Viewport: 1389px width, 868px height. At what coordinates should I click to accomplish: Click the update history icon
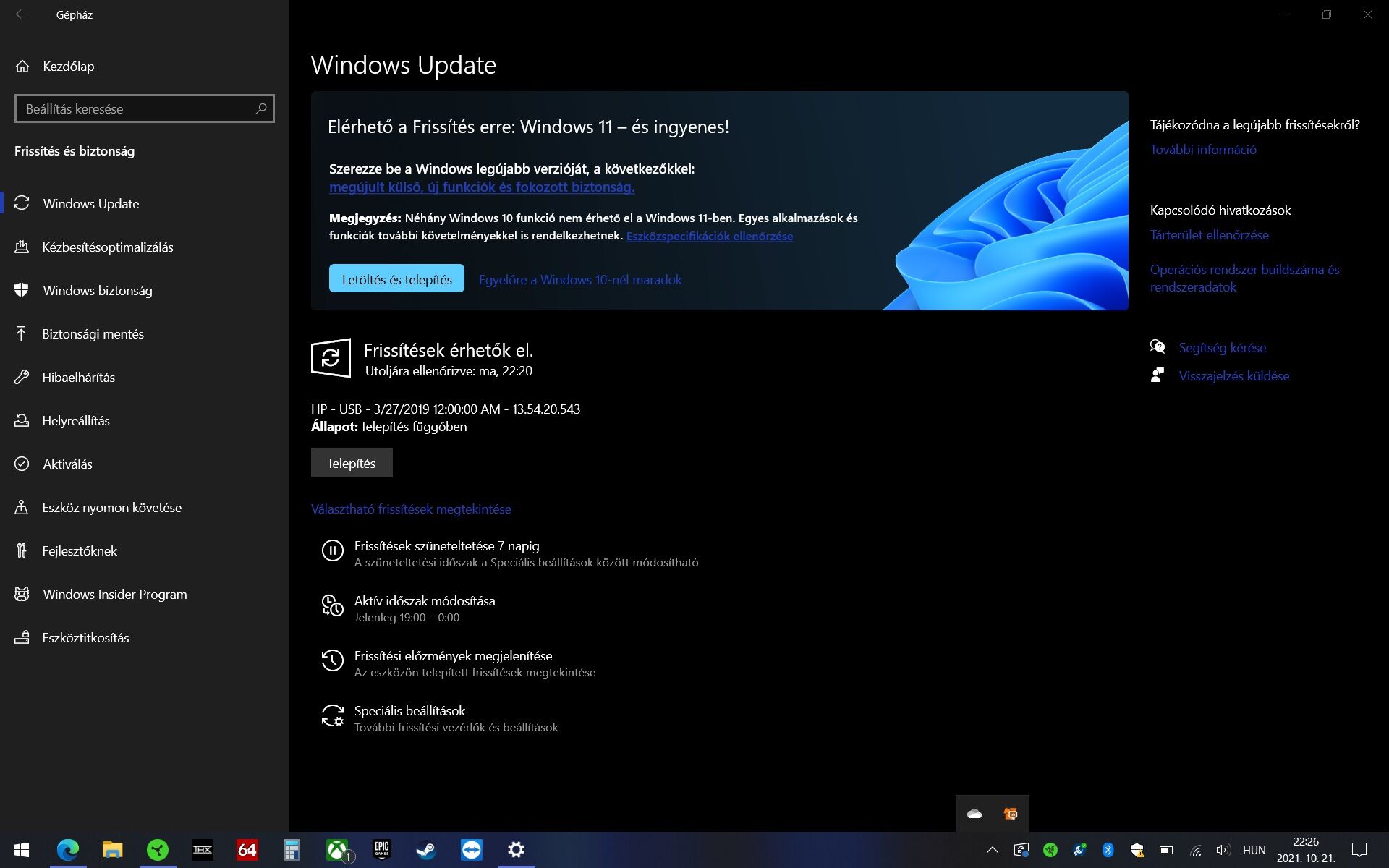pyautogui.click(x=332, y=660)
